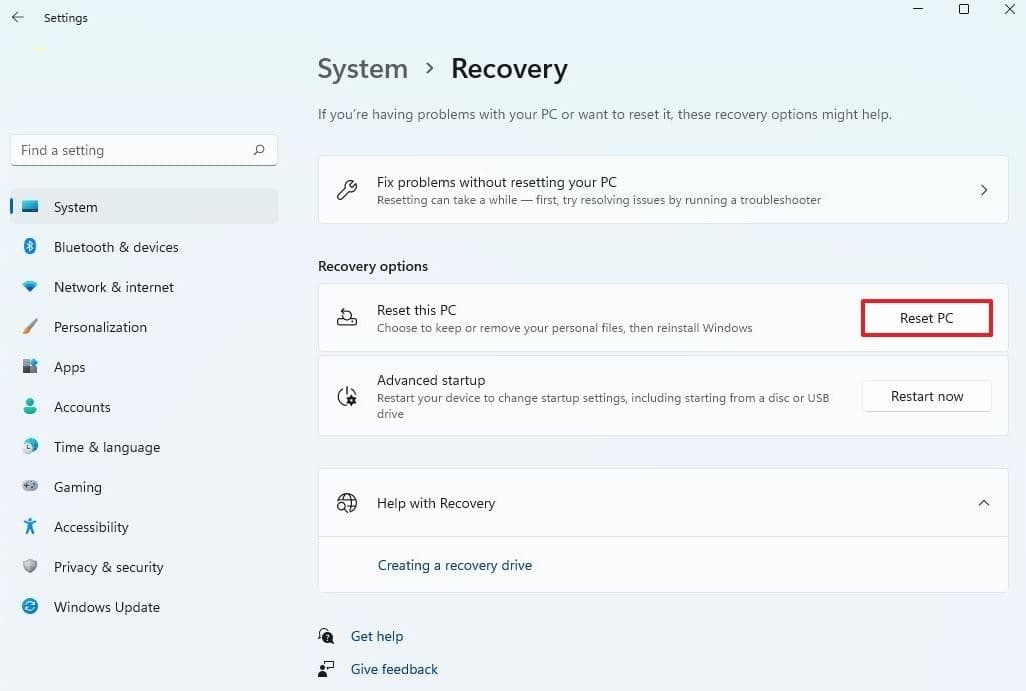Click the Gaming controller icon
Image resolution: width=1026 pixels, height=691 pixels.
(x=30, y=487)
